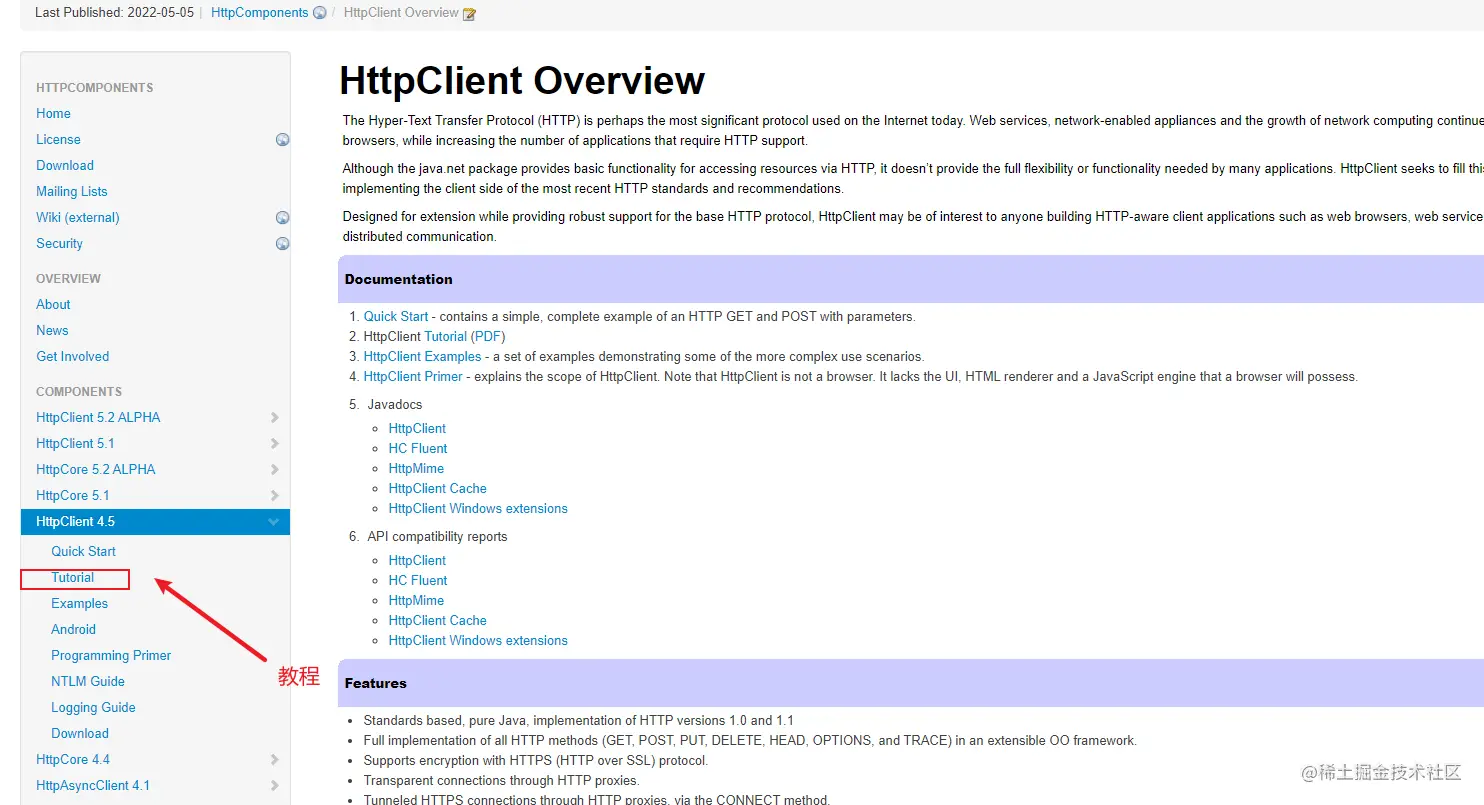Click the globe icon beside HttpComponents breadcrumb

click(320, 13)
